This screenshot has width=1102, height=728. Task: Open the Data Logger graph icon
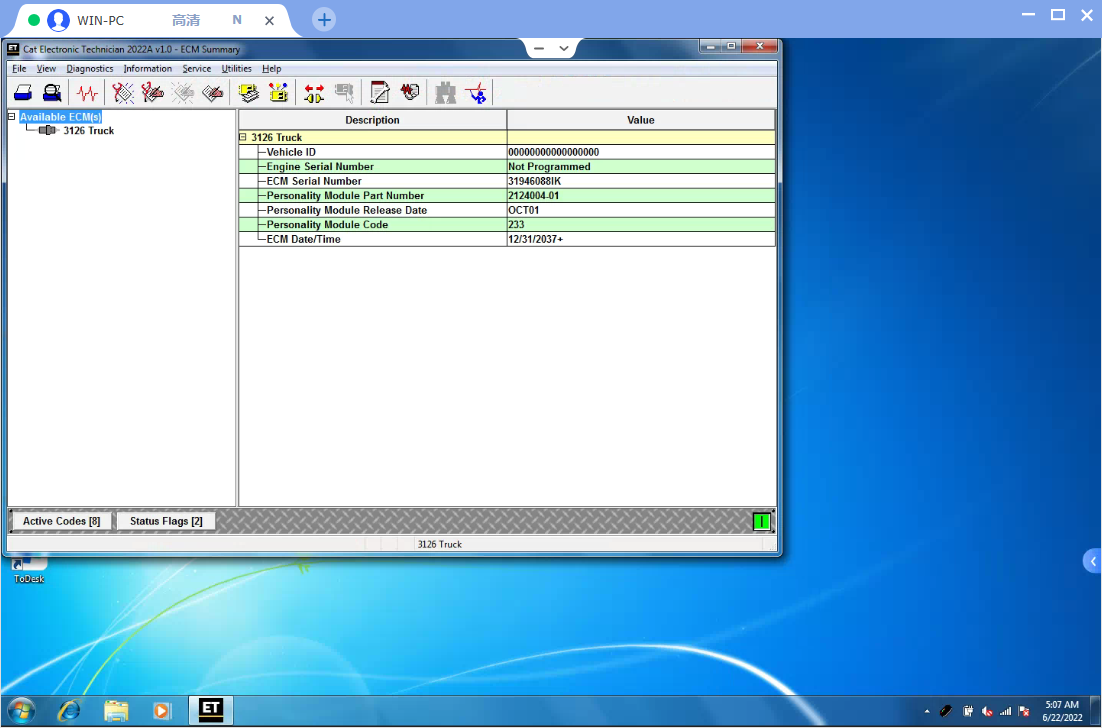(410, 93)
